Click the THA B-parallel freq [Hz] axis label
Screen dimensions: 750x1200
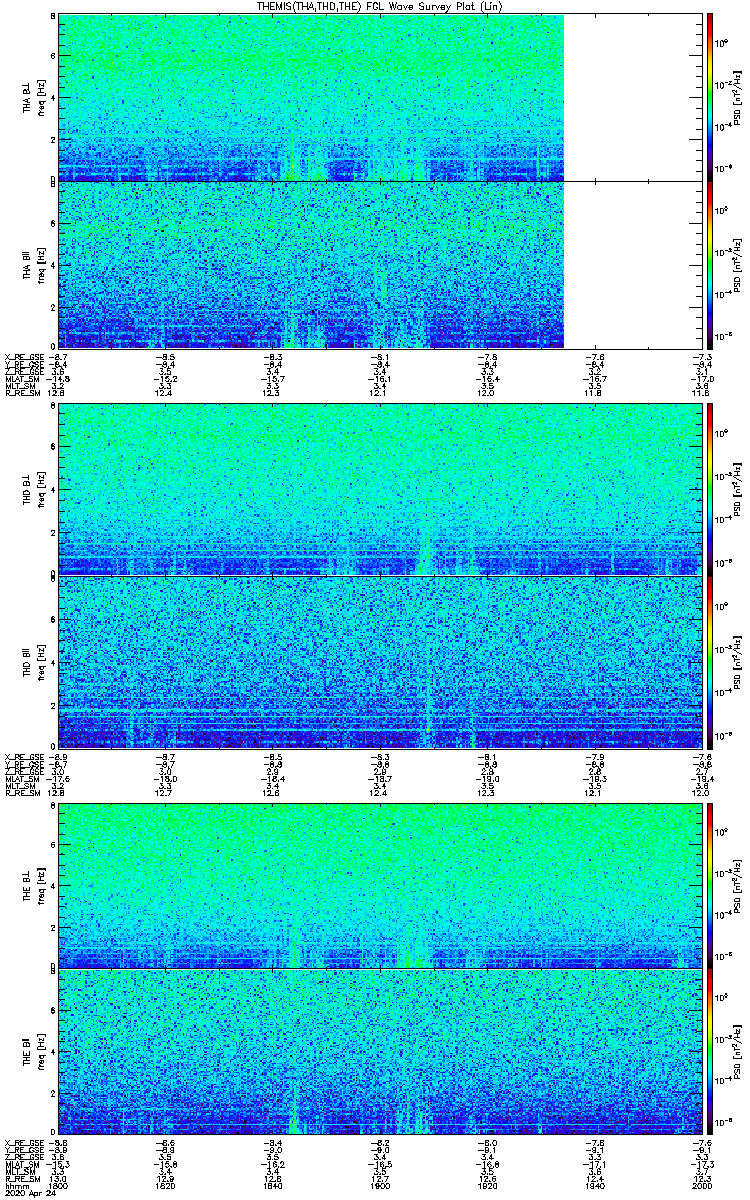42,264
